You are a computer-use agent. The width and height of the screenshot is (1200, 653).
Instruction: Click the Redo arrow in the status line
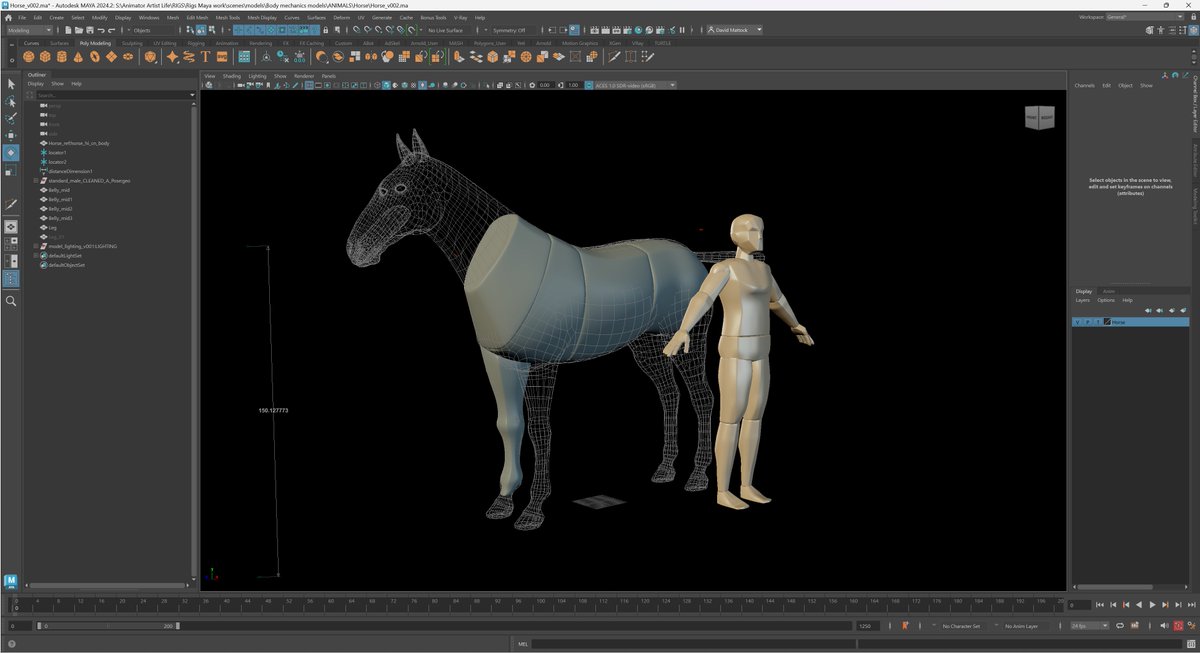click(x=112, y=30)
